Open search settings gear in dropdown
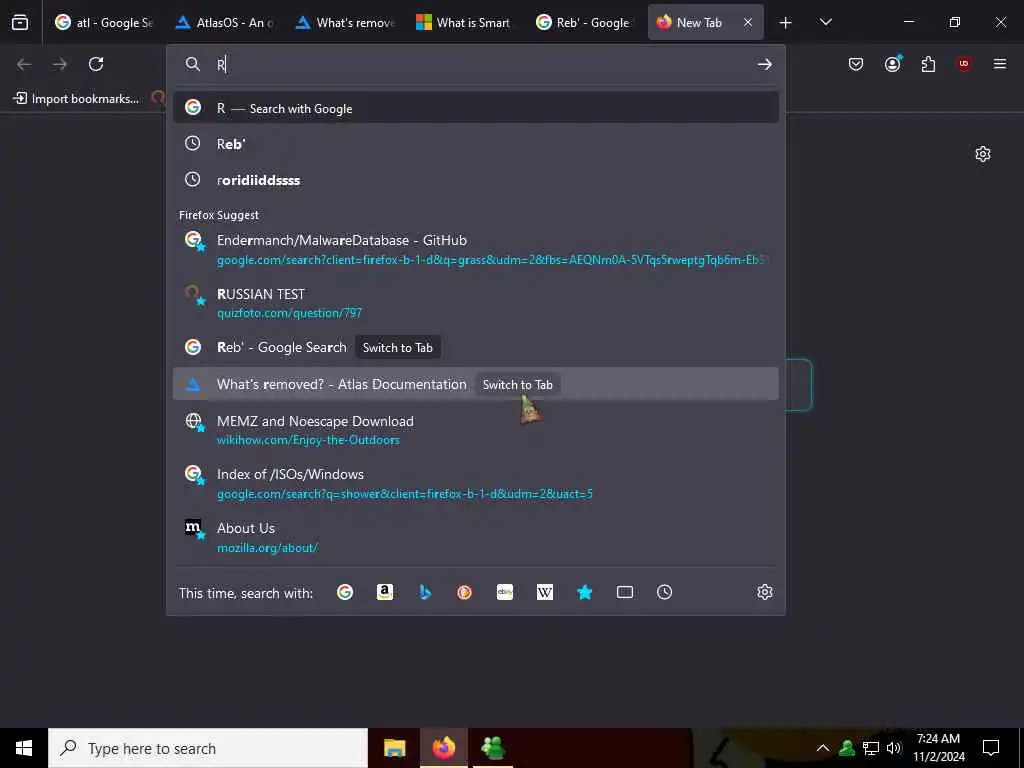1024x768 pixels. tap(765, 592)
